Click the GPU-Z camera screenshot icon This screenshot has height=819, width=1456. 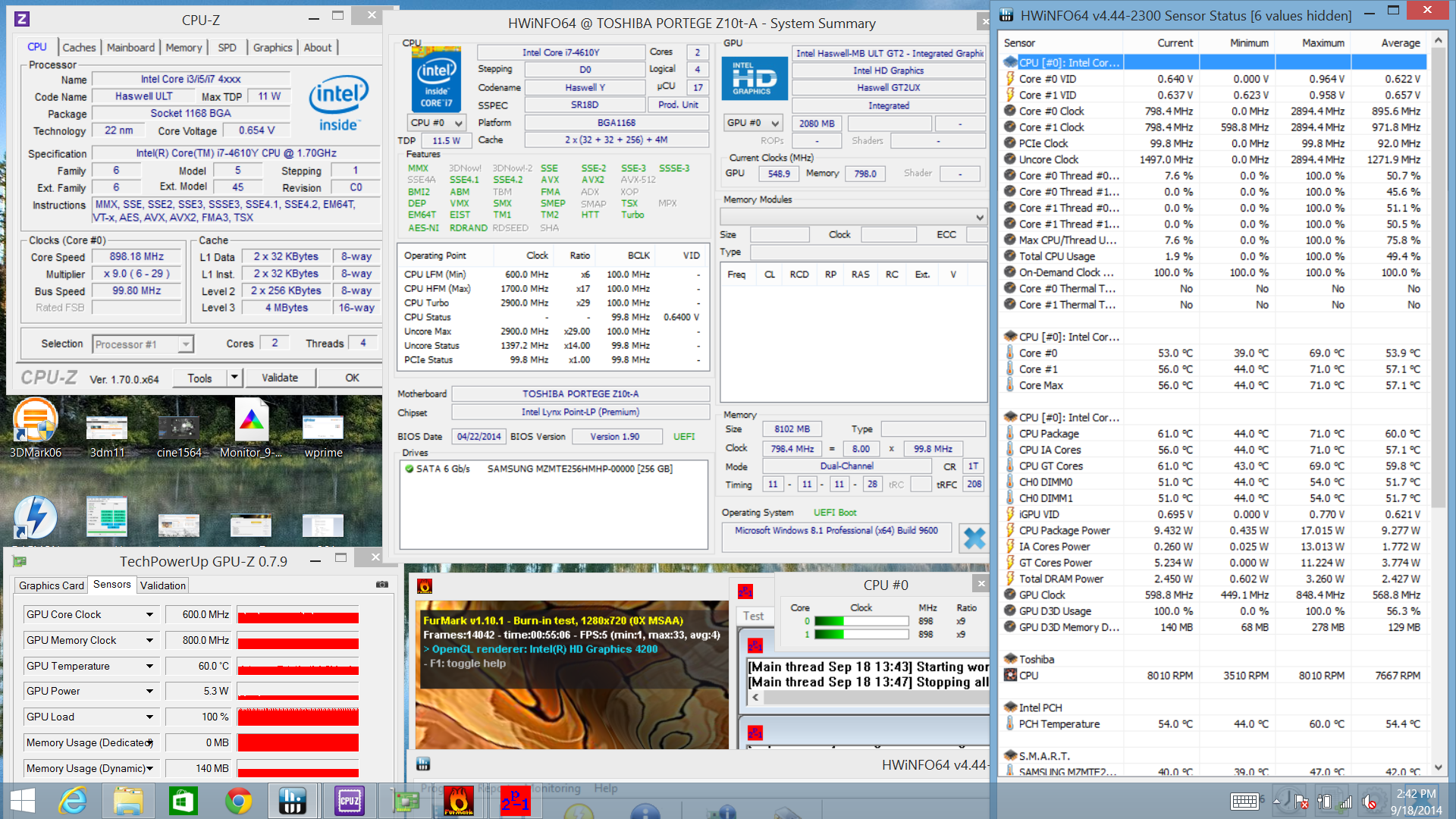point(382,585)
